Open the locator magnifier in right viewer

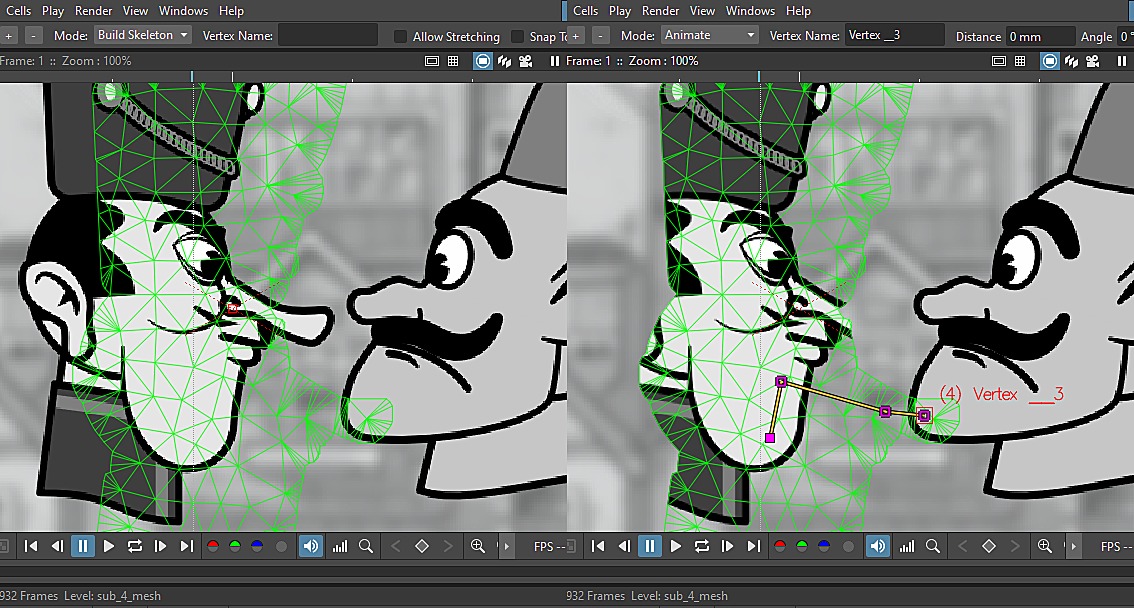tap(933, 547)
